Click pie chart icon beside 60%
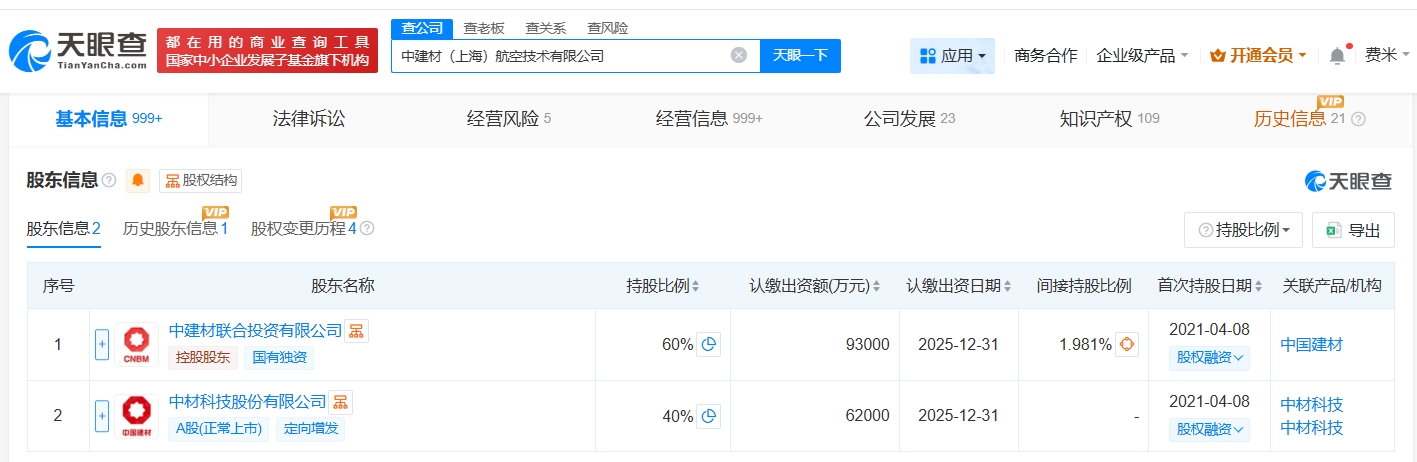 coord(709,344)
